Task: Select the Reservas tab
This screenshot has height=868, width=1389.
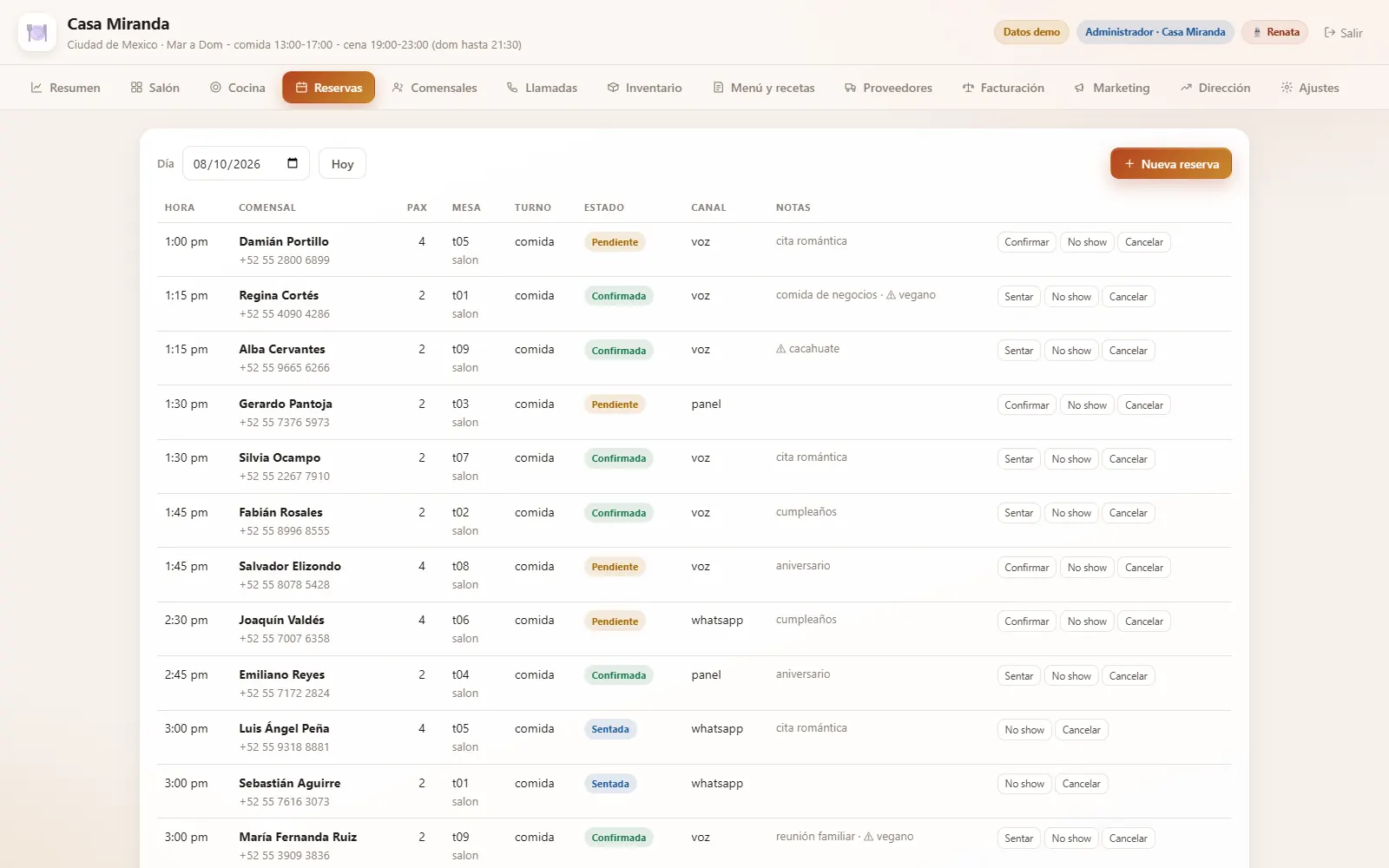Action: [328, 88]
